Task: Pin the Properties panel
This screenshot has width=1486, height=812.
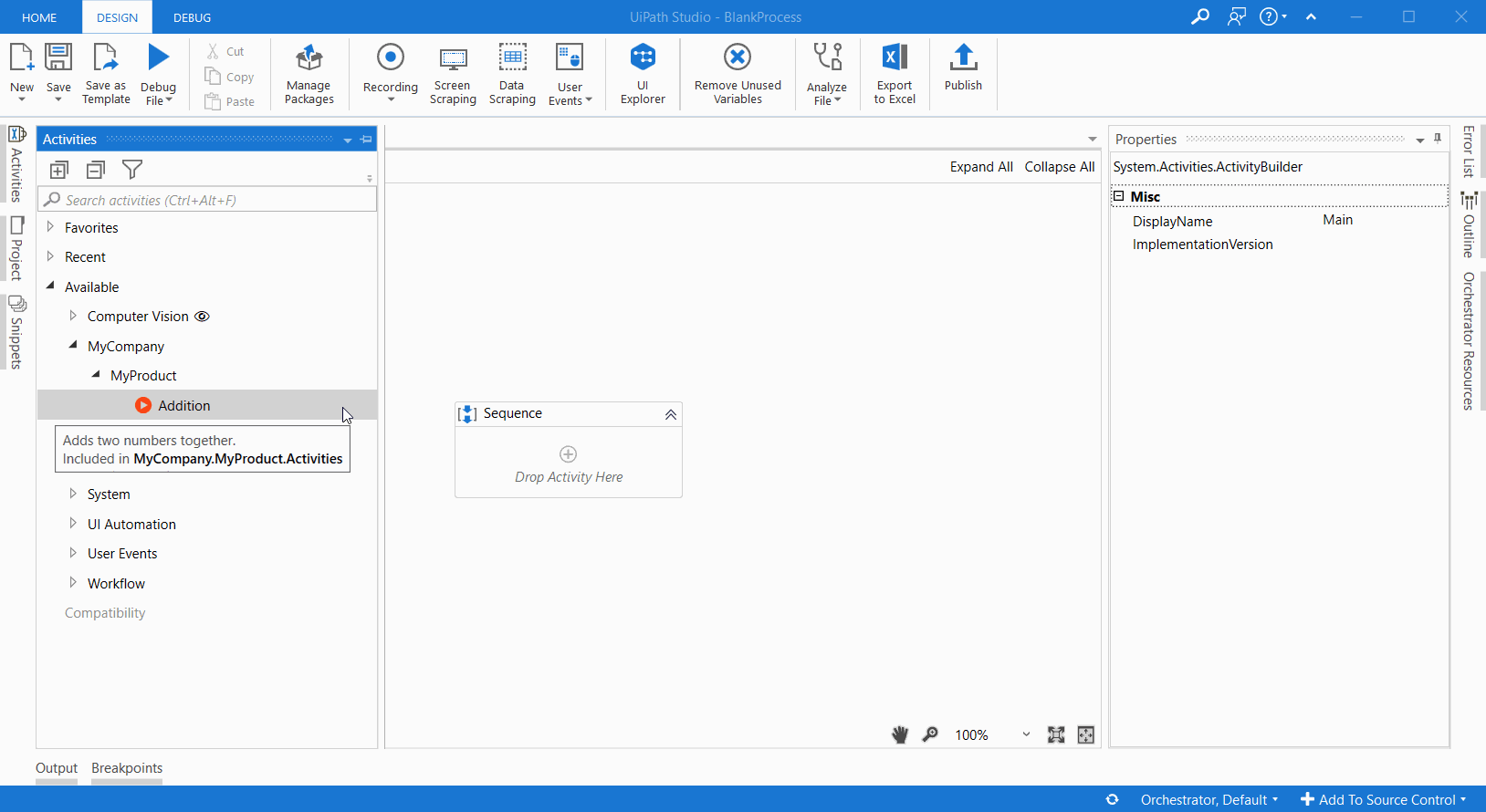Action: 1438,139
